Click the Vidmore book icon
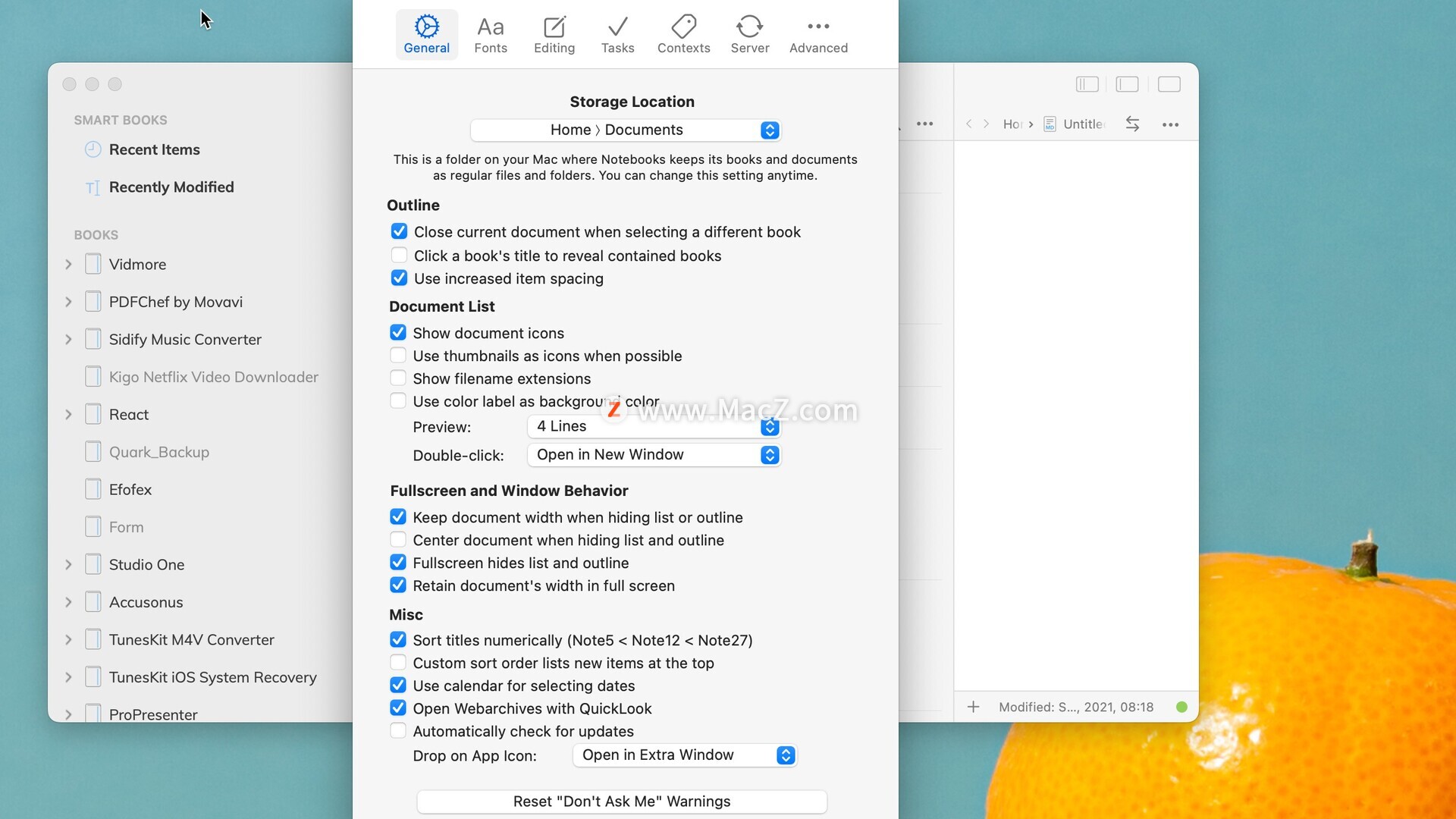 [x=93, y=264]
